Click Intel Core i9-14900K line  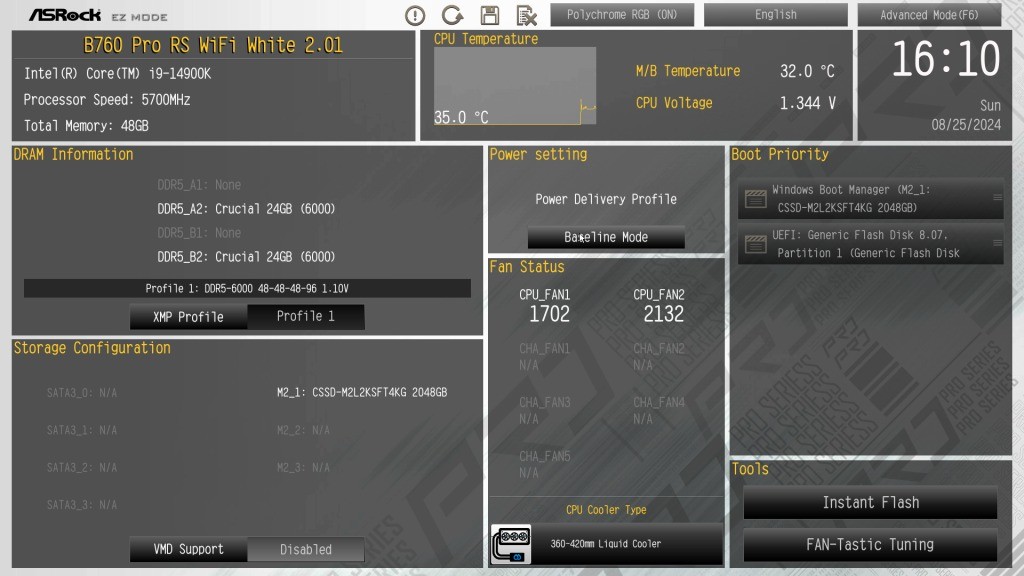[118, 74]
